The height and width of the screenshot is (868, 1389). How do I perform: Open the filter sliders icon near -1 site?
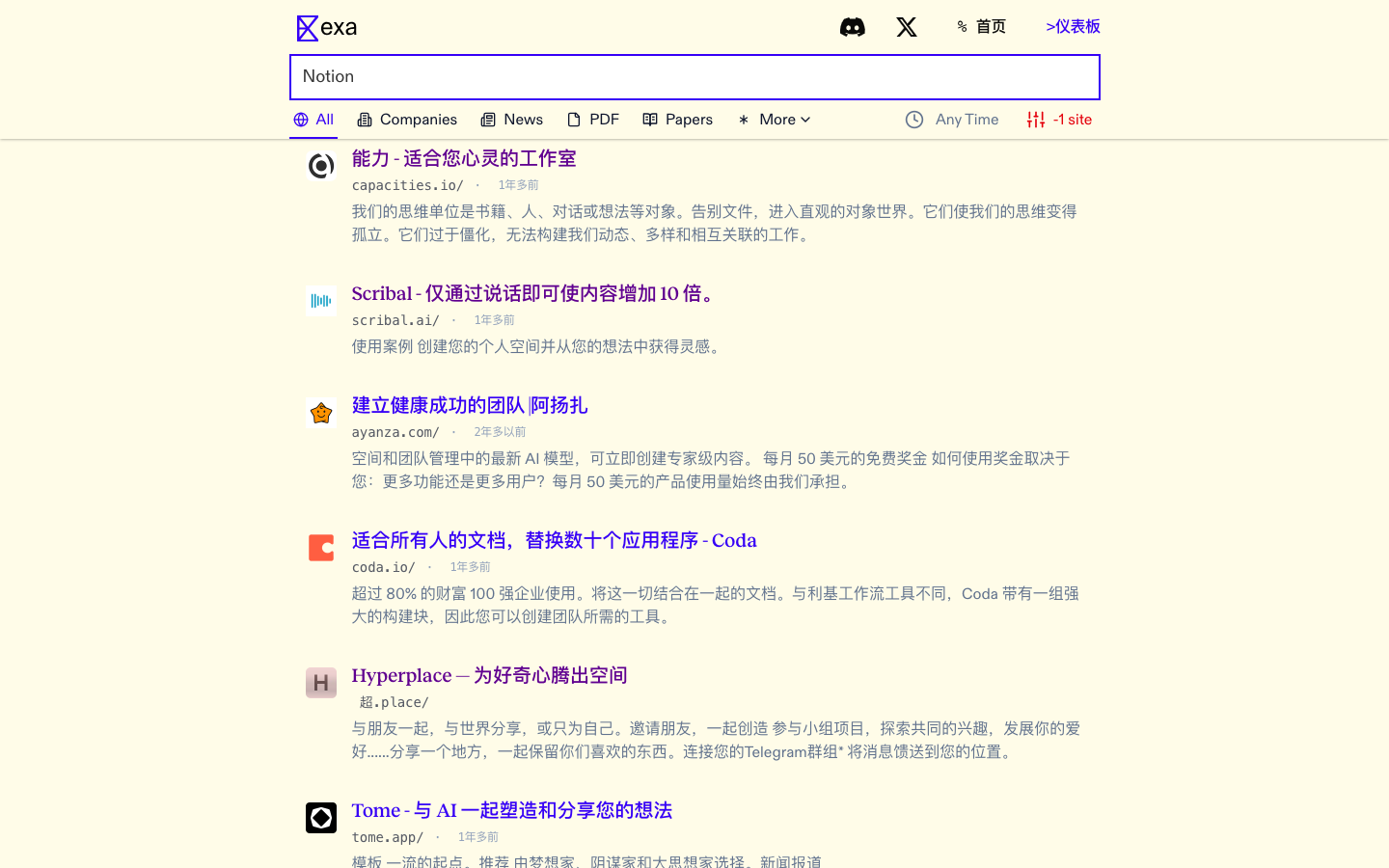coord(1035,119)
